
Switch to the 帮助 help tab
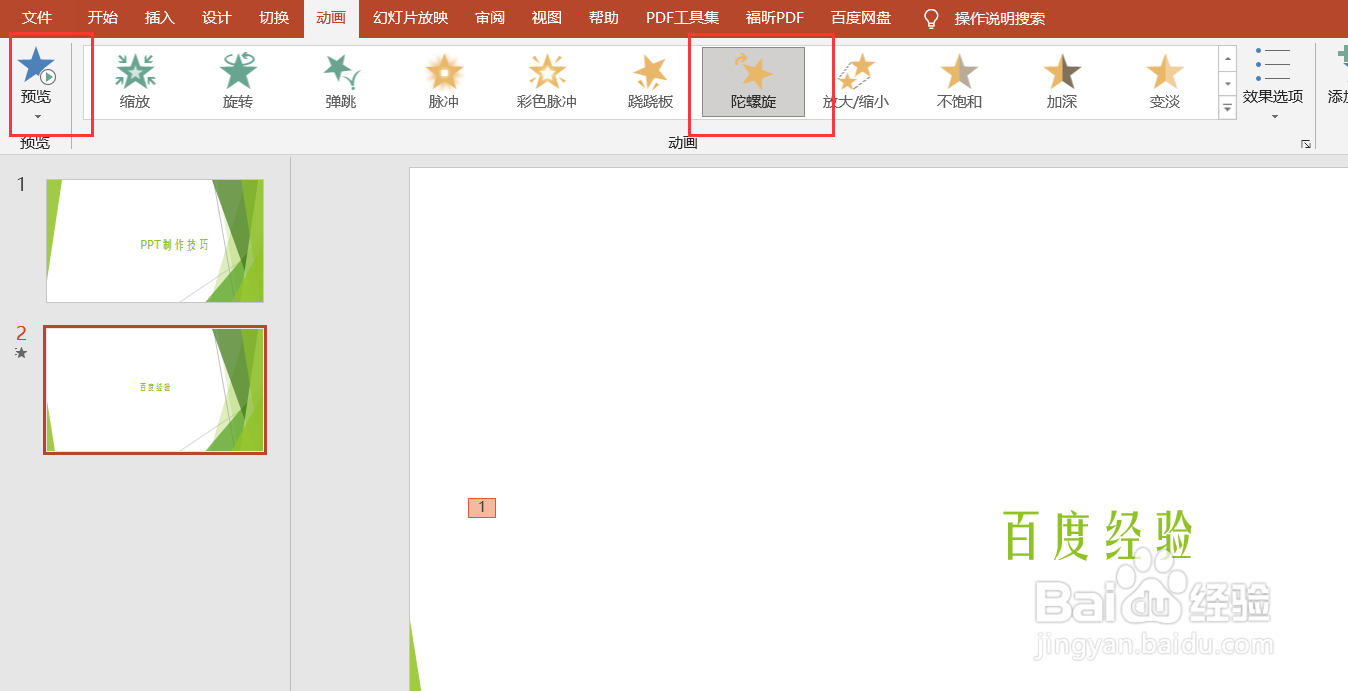tap(603, 18)
